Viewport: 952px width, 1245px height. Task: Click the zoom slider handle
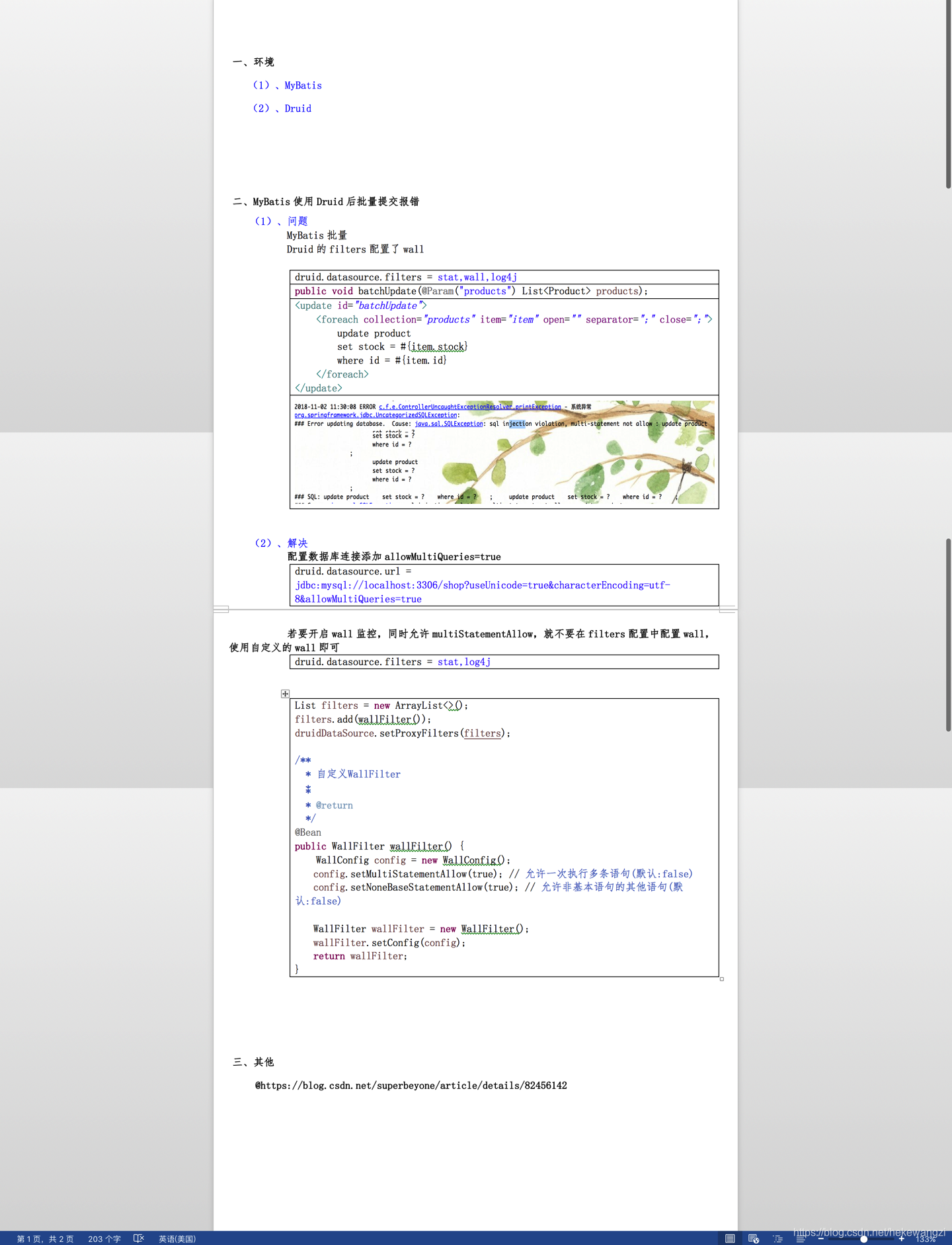click(x=863, y=1239)
